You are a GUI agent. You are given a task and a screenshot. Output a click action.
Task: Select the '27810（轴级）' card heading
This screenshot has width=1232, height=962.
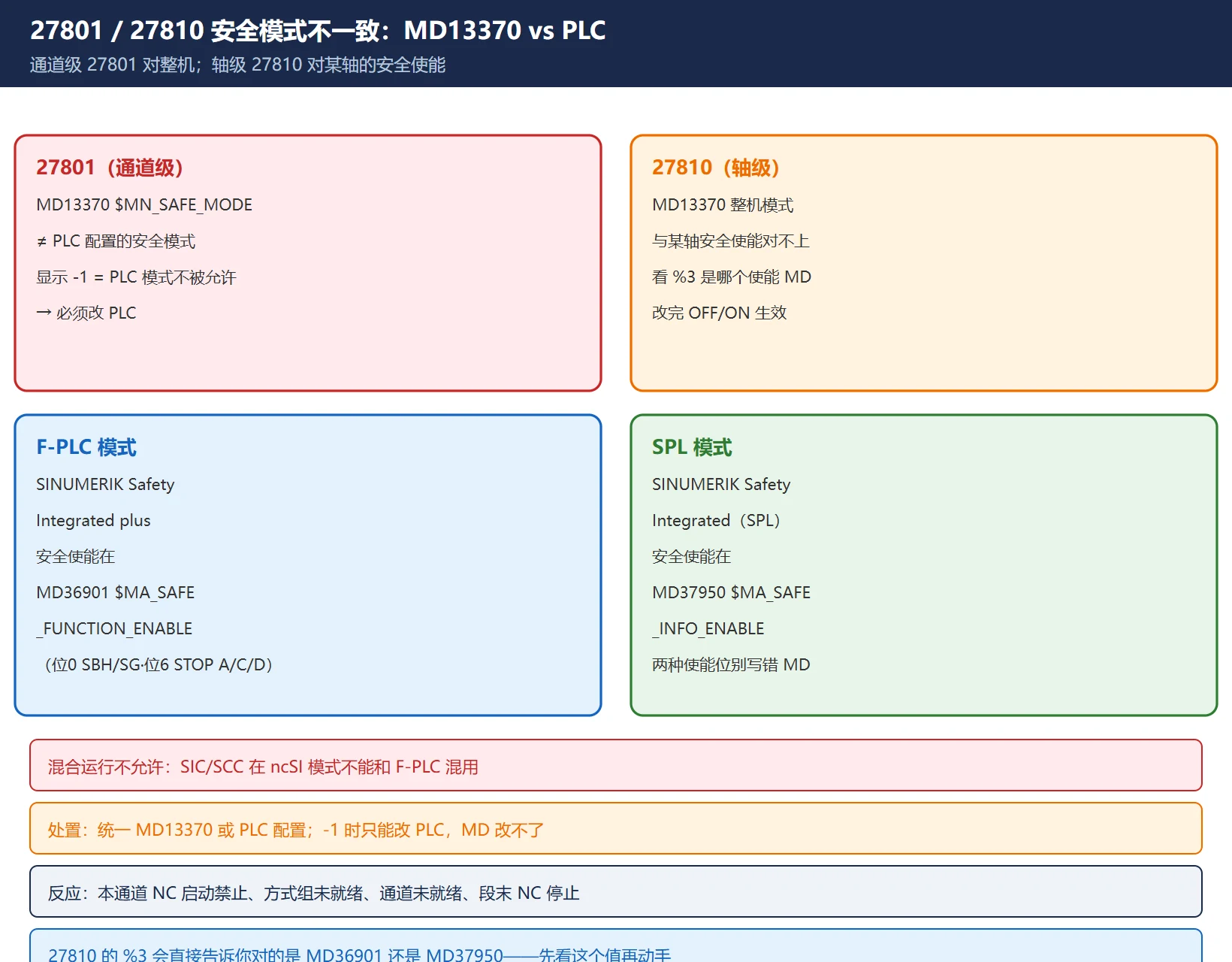(716, 167)
